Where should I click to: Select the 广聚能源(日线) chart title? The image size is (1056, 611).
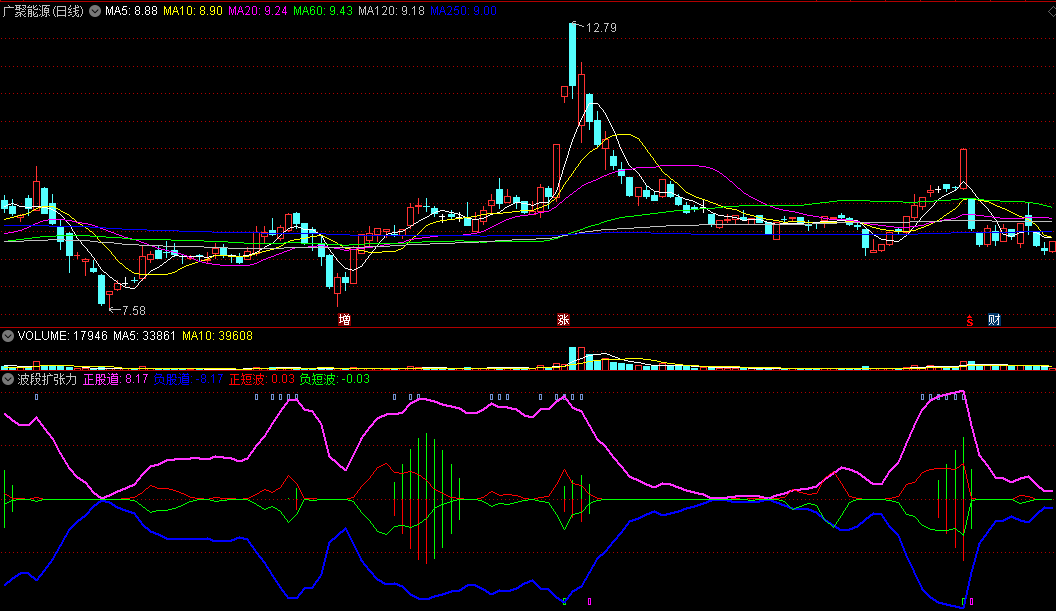click(43, 11)
